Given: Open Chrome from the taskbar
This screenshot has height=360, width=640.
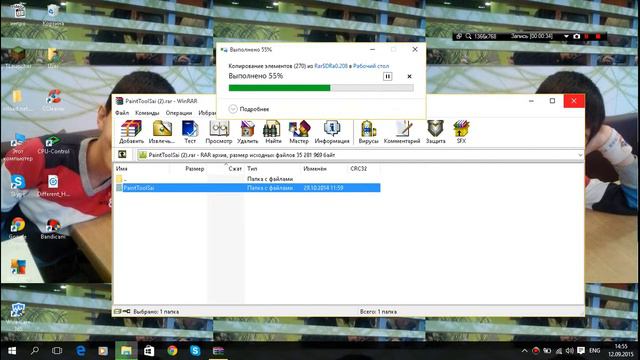Looking at the screenshot, I should click(172, 351).
